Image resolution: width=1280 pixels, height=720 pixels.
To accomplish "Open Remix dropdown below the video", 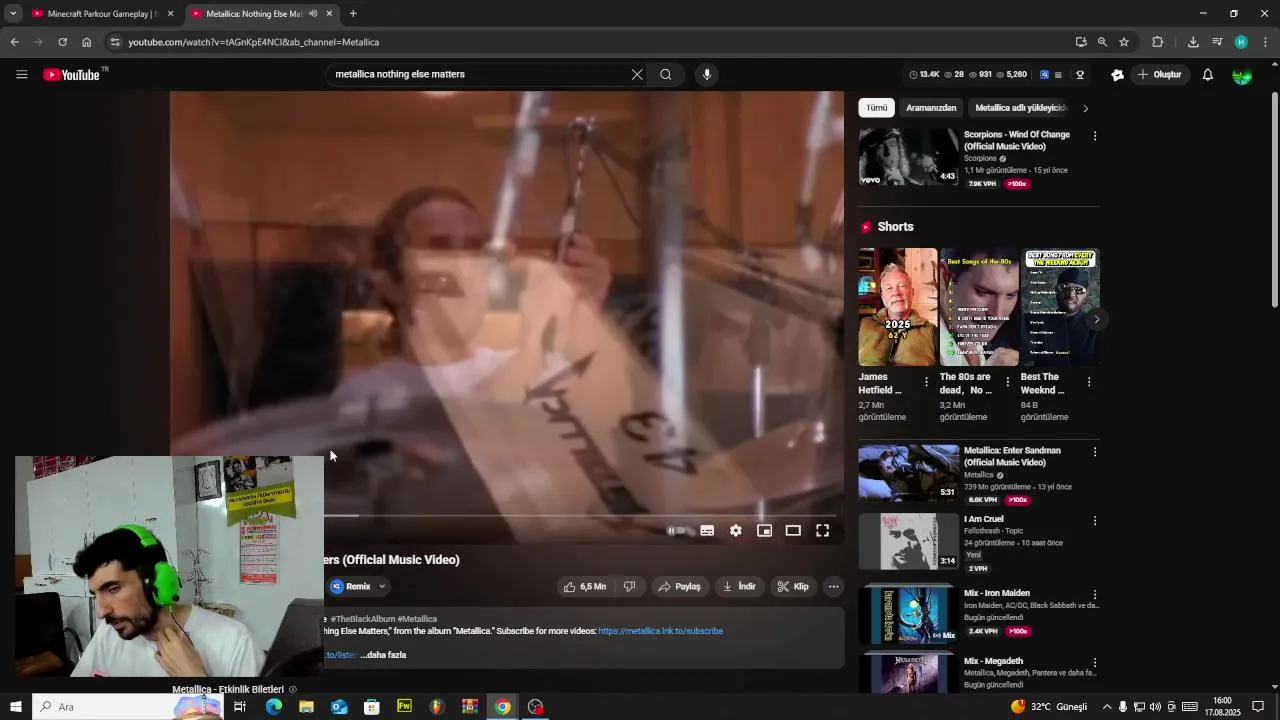I will coord(358,587).
